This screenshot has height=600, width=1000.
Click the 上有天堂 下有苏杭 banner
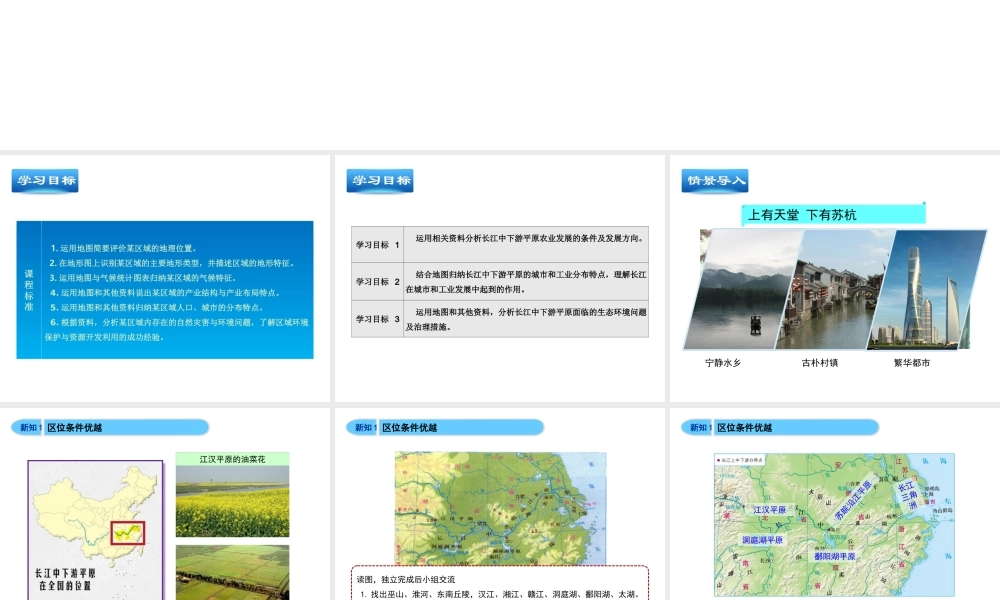click(x=834, y=214)
